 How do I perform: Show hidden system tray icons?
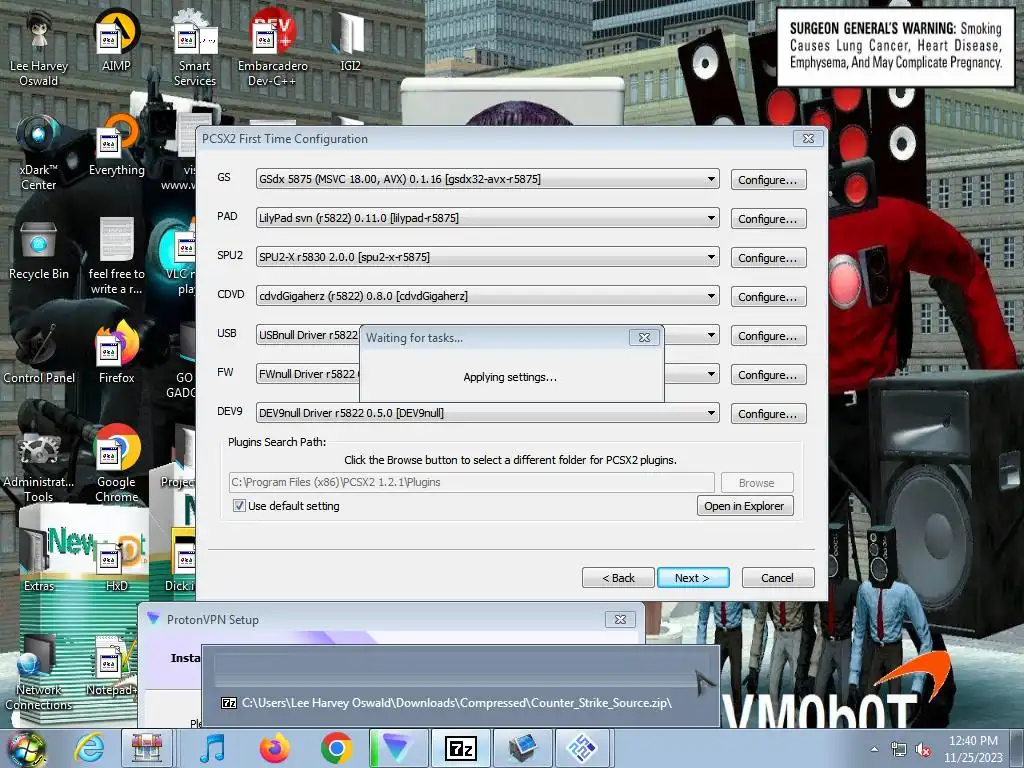(x=874, y=749)
